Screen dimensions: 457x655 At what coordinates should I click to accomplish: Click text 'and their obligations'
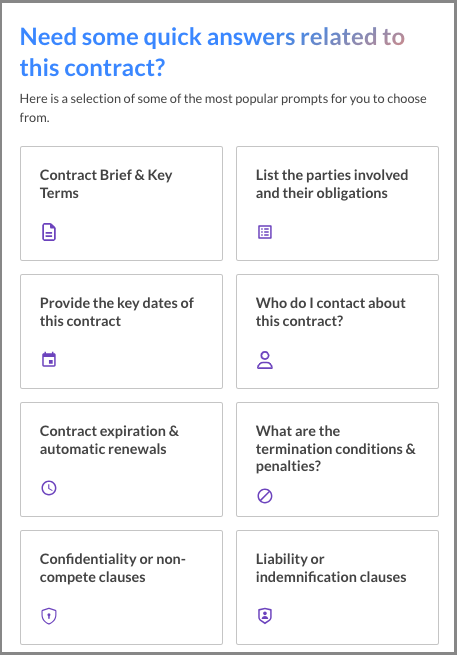pyautogui.click(x=322, y=193)
